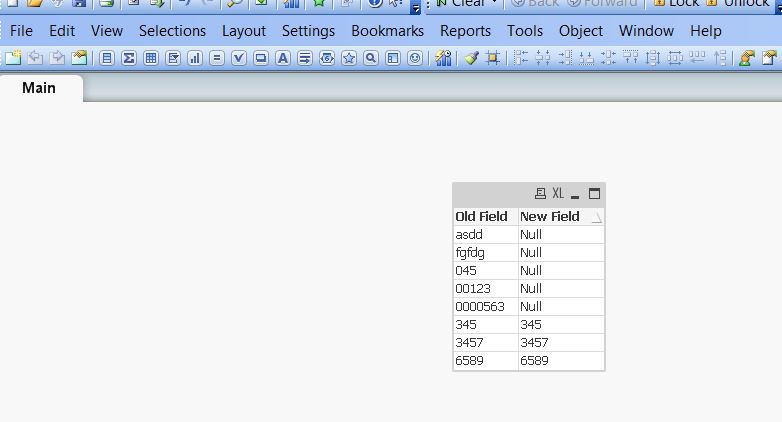The width and height of the screenshot is (782, 422).
Task: Open the Window menu
Action: pyautogui.click(x=646, y=31)
